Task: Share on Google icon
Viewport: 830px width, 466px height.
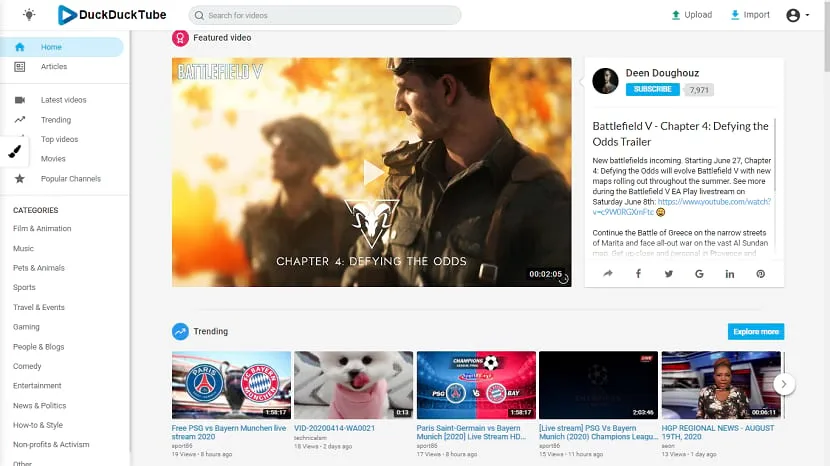Action: coord(699,274)
